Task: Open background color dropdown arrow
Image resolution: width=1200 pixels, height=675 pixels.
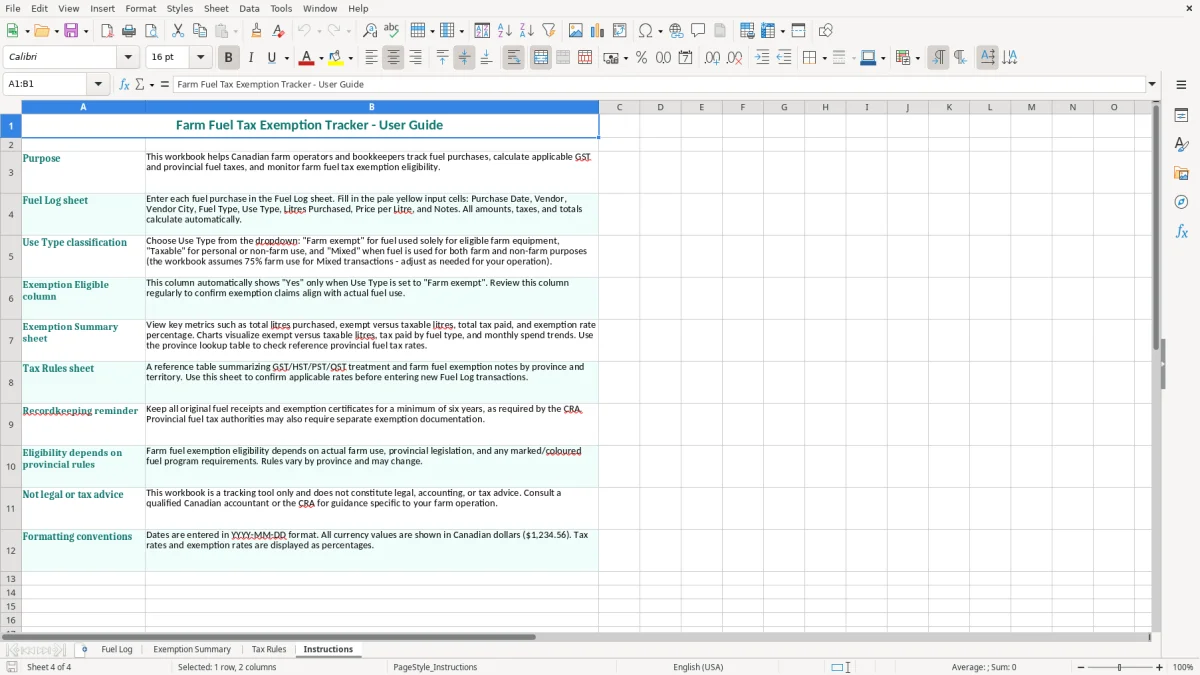Action: [350, 58]
